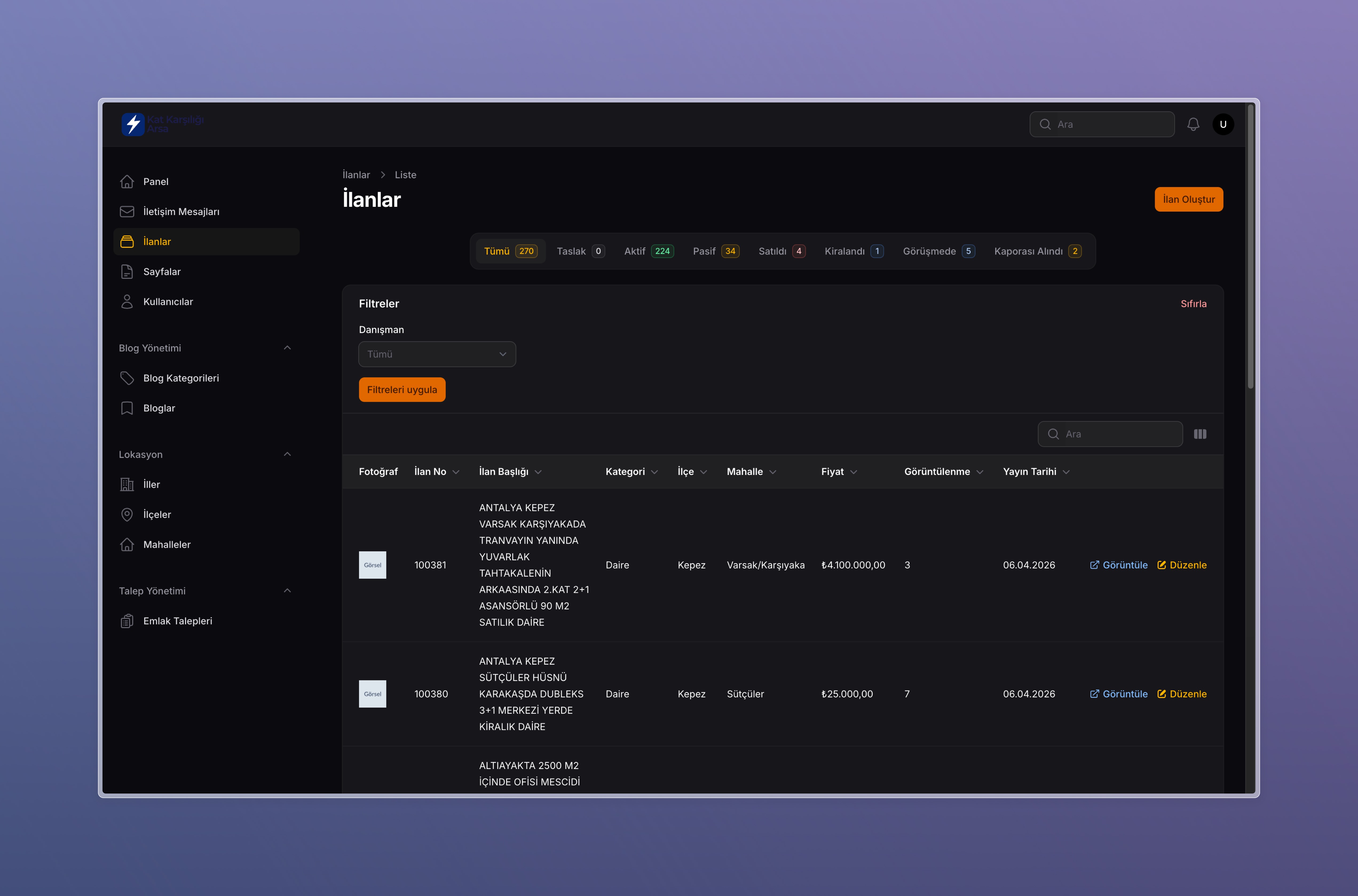This screenshot has height=896, width=1358.
Task: Click Emlak Talepleri clipboard icon
Action: (127, 621)
